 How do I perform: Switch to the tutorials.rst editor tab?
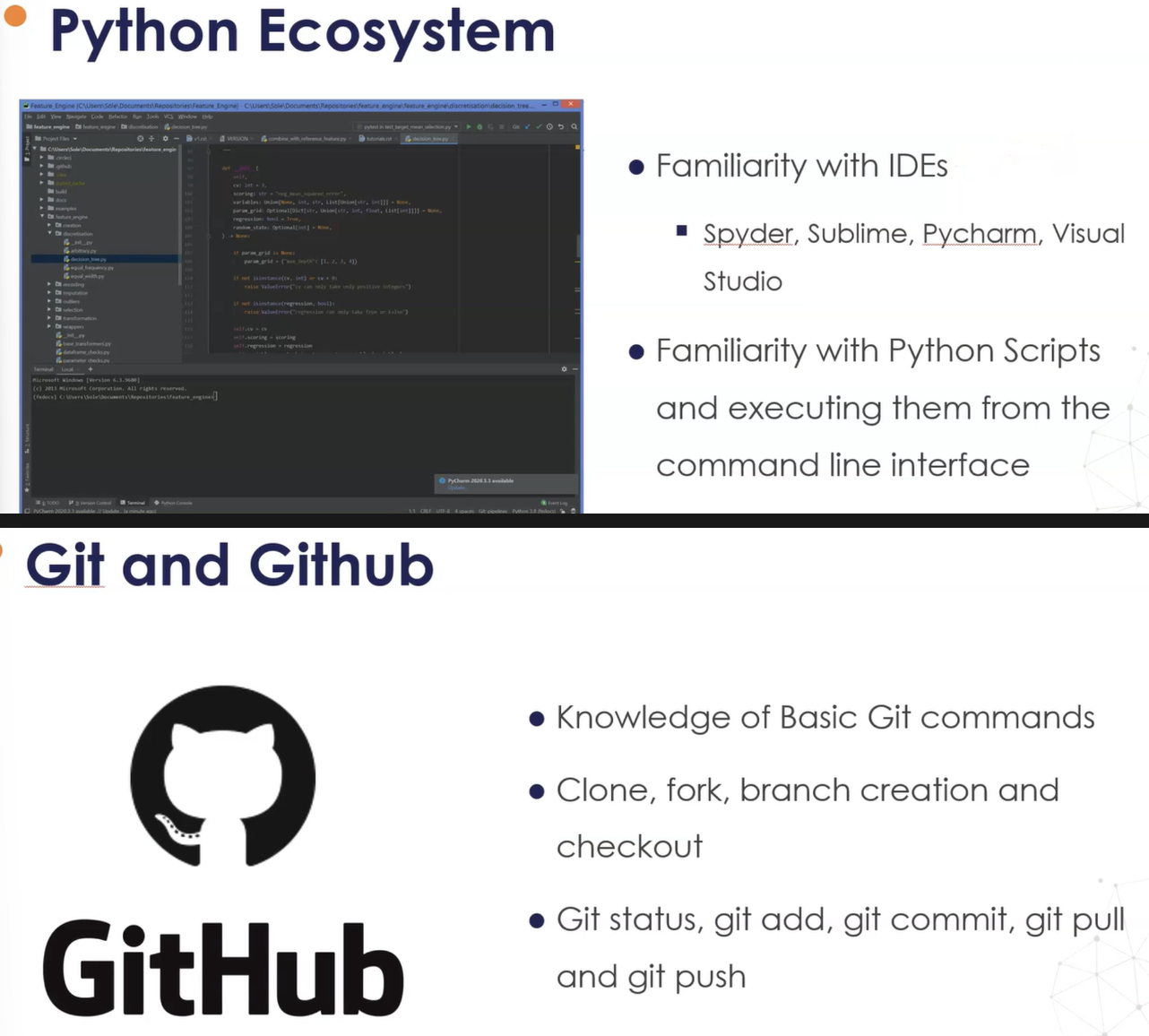click(x=376, y=139)
